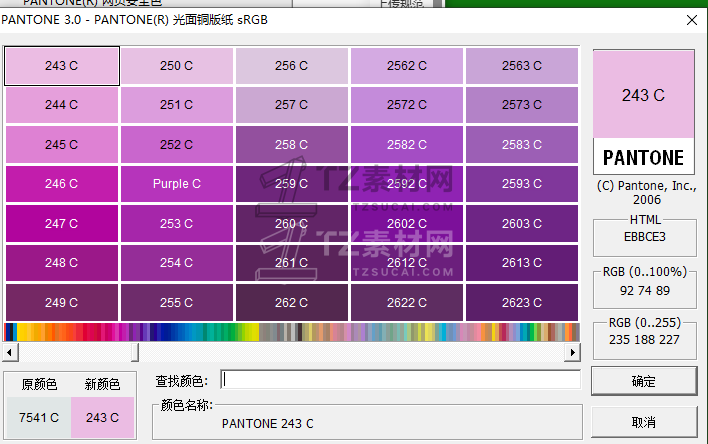Screen dimensions: 708x444
Task: Click the right scroll arrow of palette scrollbar
Action: coord(573,352)
